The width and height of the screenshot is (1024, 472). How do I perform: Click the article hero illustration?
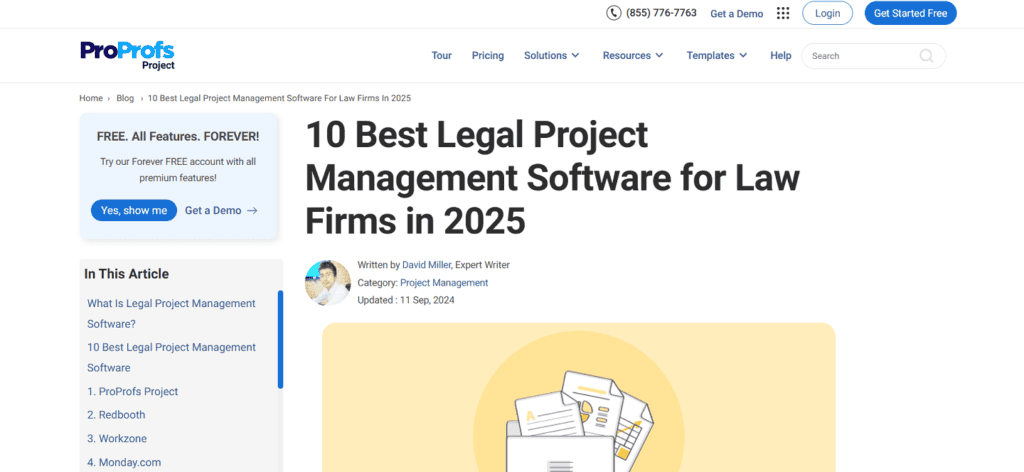(x=579, y=397)
